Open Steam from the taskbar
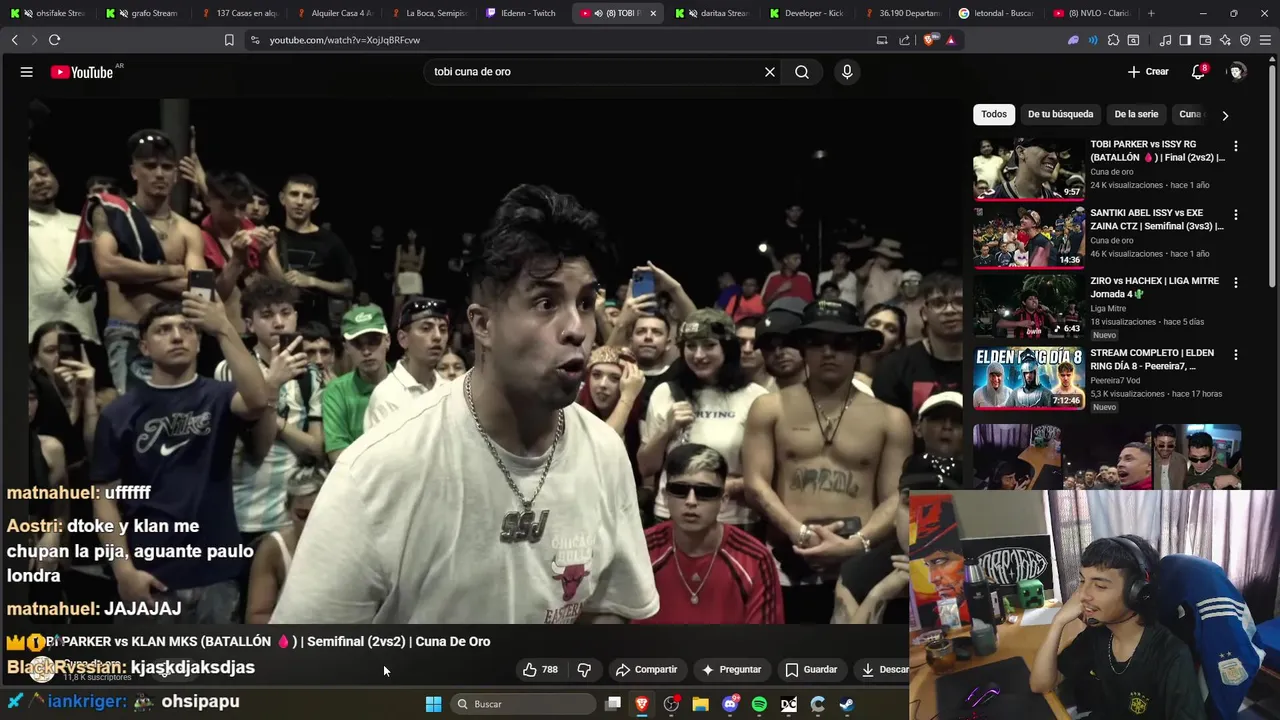1280x720 pixels. tap(846, 704)
